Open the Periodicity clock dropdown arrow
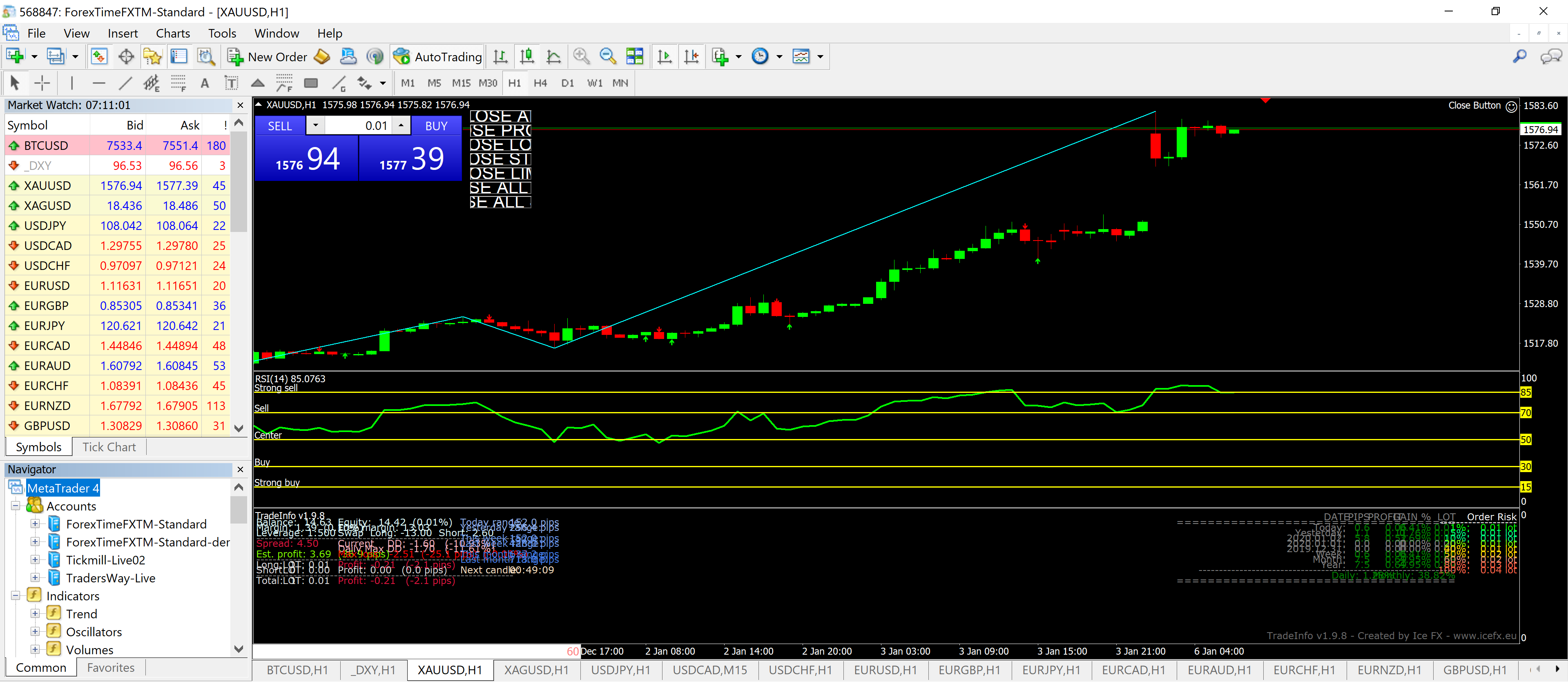This screenshot has width=1568, height=682. [779, 57]
